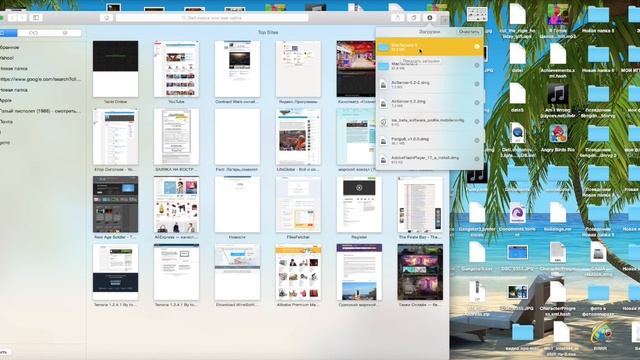Reveal the Pangu8 dmg download in Finder
This screenshot has height=360, width=640.
point(476,140)
